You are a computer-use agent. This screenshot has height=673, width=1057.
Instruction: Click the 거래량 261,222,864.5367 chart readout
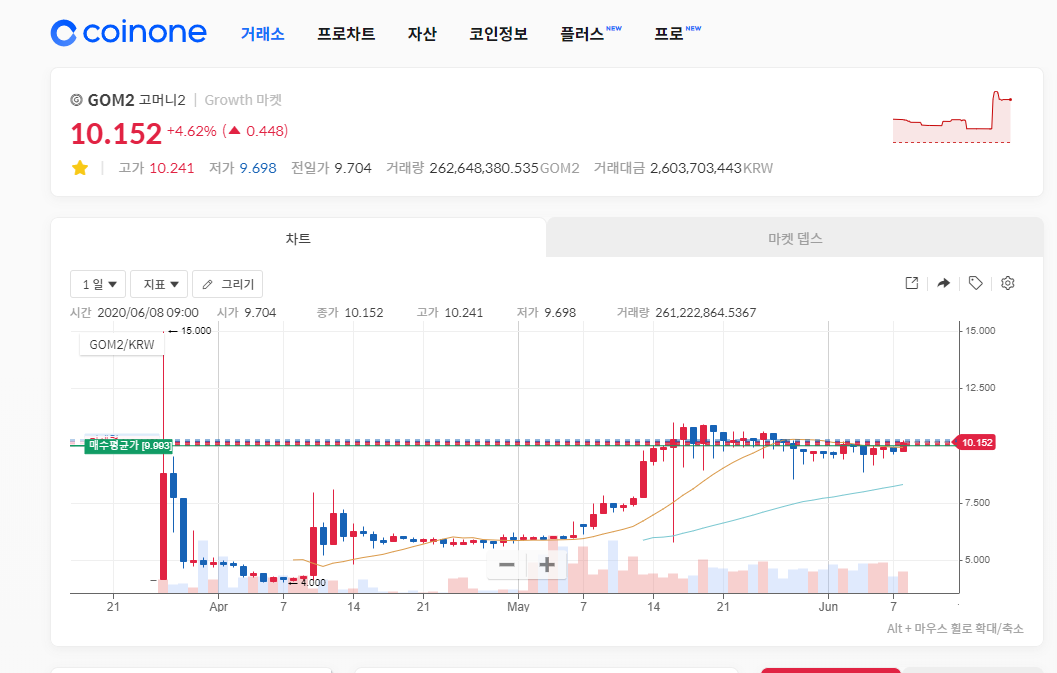click(x=686, y=313)
